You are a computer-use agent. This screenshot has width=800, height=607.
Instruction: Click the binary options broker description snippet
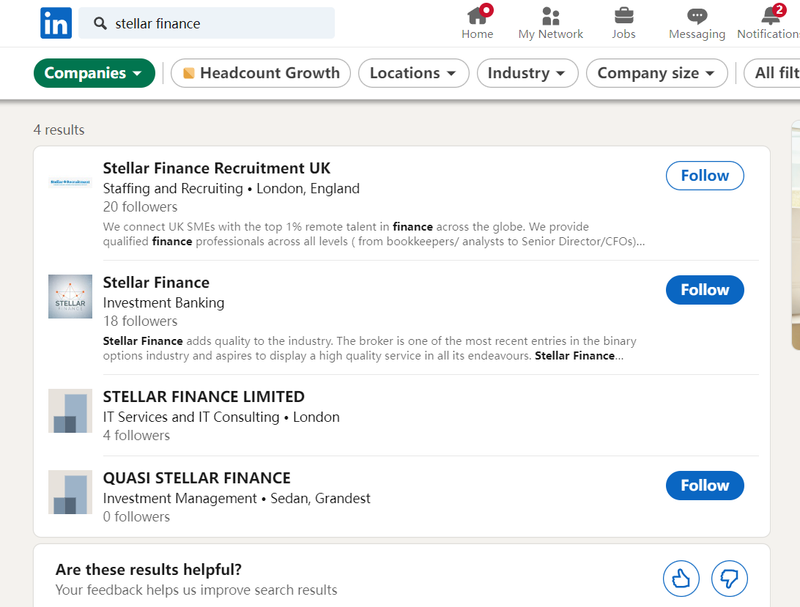[x=369, y=348]
